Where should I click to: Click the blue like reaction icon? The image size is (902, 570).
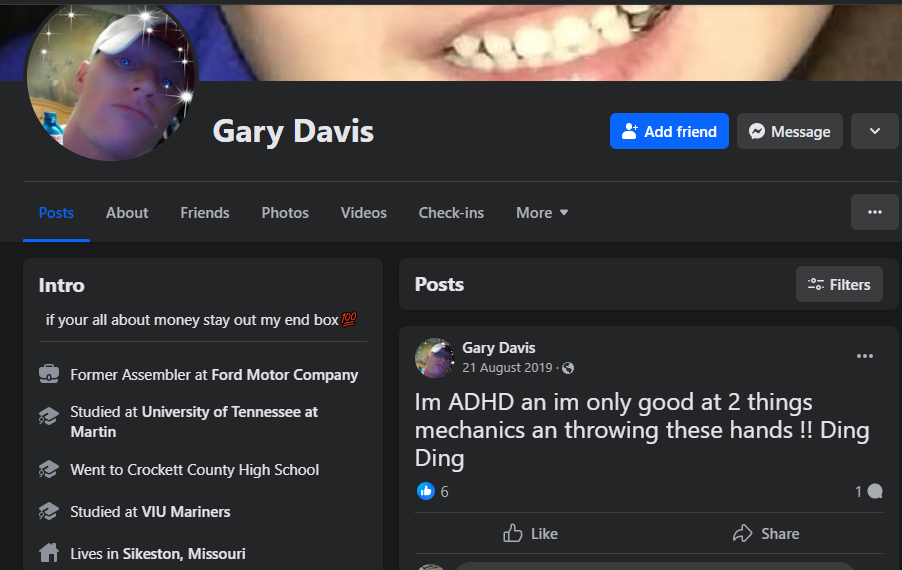[425, 491]
